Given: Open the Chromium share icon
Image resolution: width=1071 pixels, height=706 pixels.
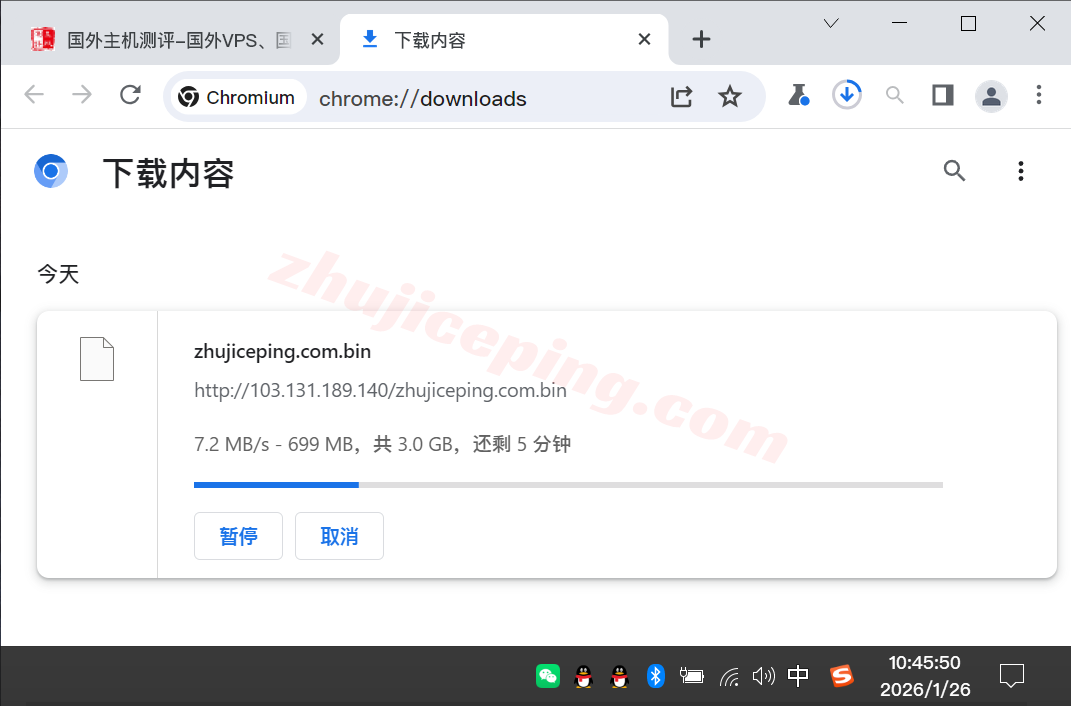Looking at the screenshot, I should [681, 97].
